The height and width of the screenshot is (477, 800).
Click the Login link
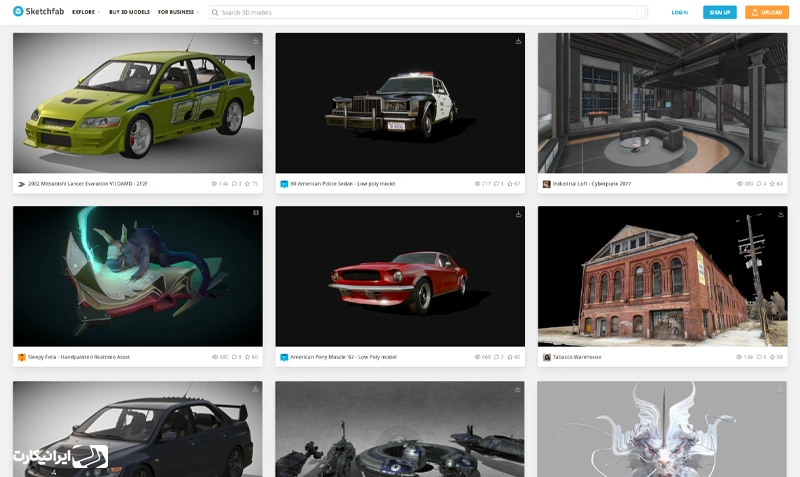(680, 12)
